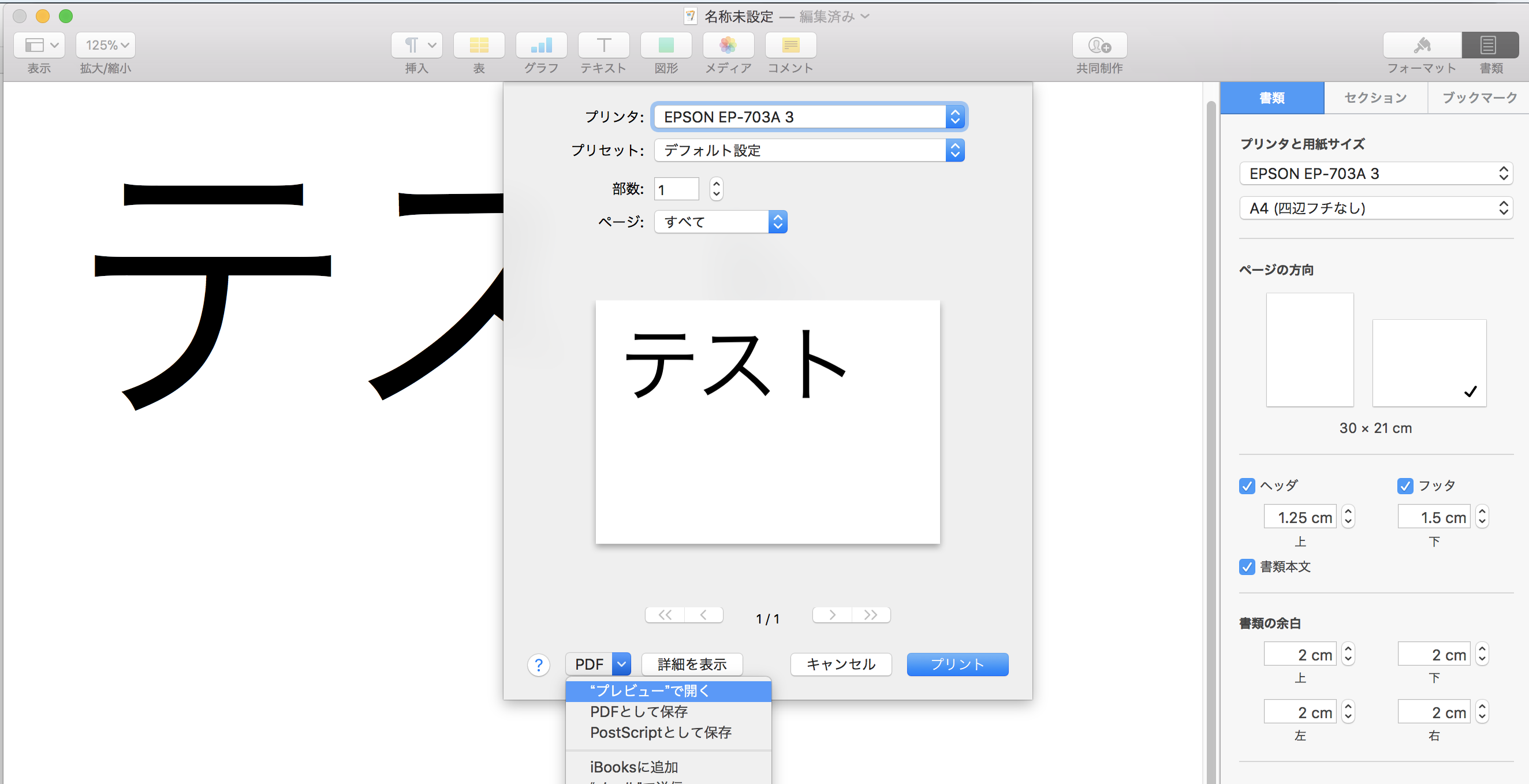The width and height of the screenshot is (1529, 784).
Task: Add a Comment (コメント) via toolbar icon
Action: point(790,45)
